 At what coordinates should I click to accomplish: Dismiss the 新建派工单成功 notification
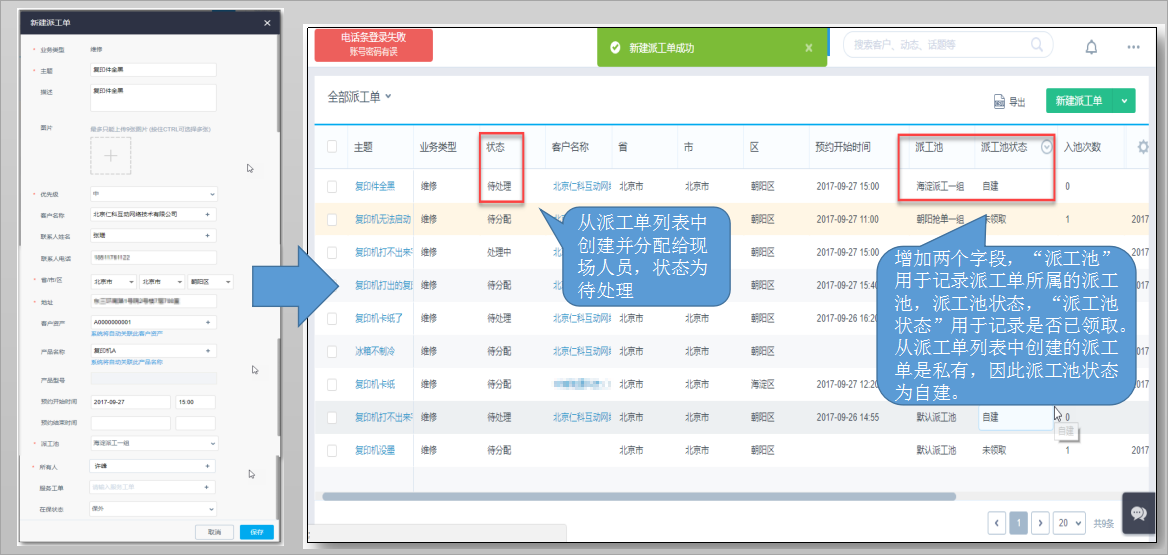(x=808, y=47)
